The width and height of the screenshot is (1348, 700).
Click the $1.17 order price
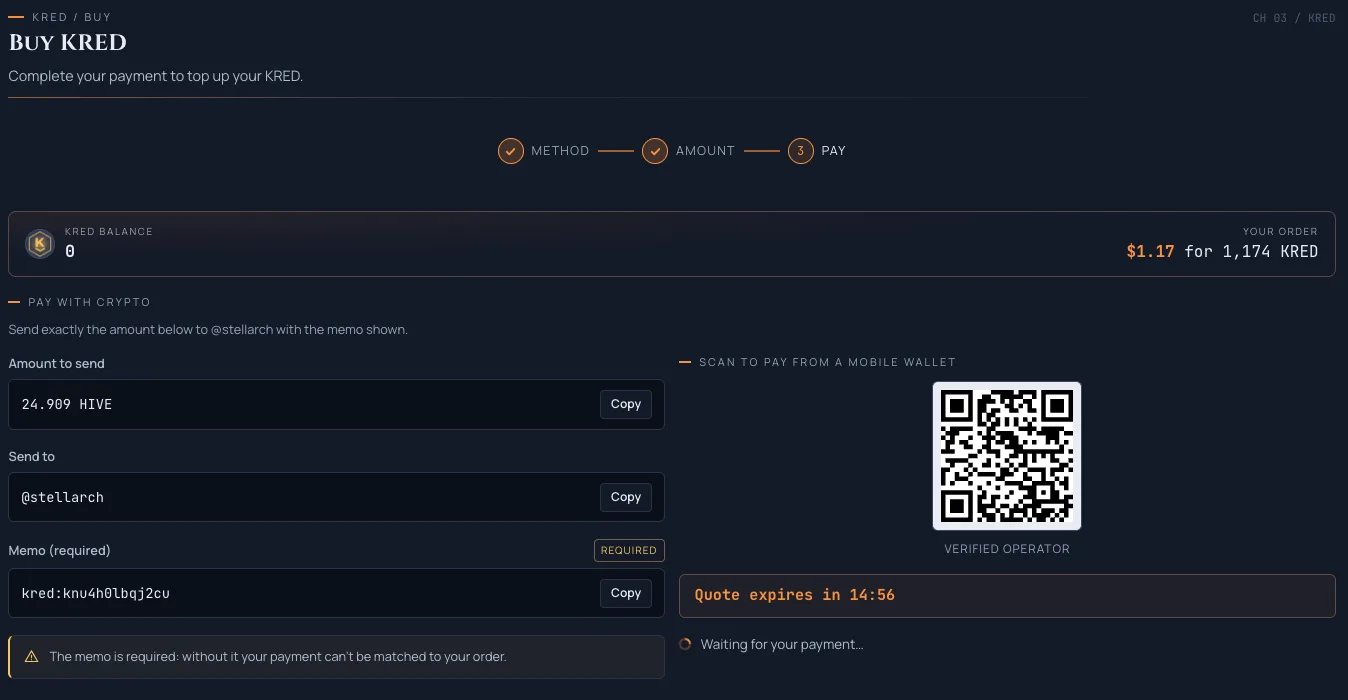pos(1150,252)
